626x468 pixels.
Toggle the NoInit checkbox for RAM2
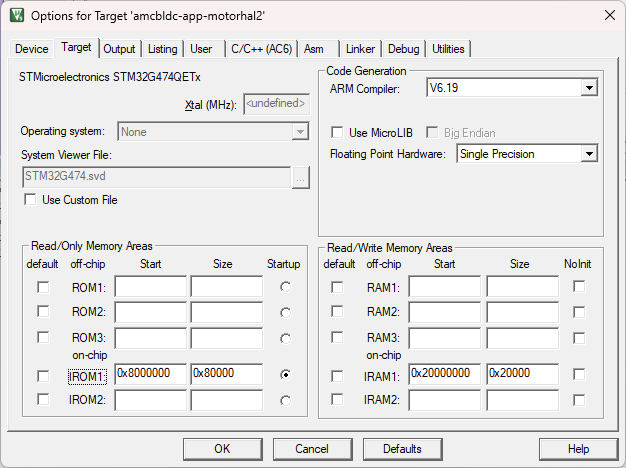click(579, 312)
